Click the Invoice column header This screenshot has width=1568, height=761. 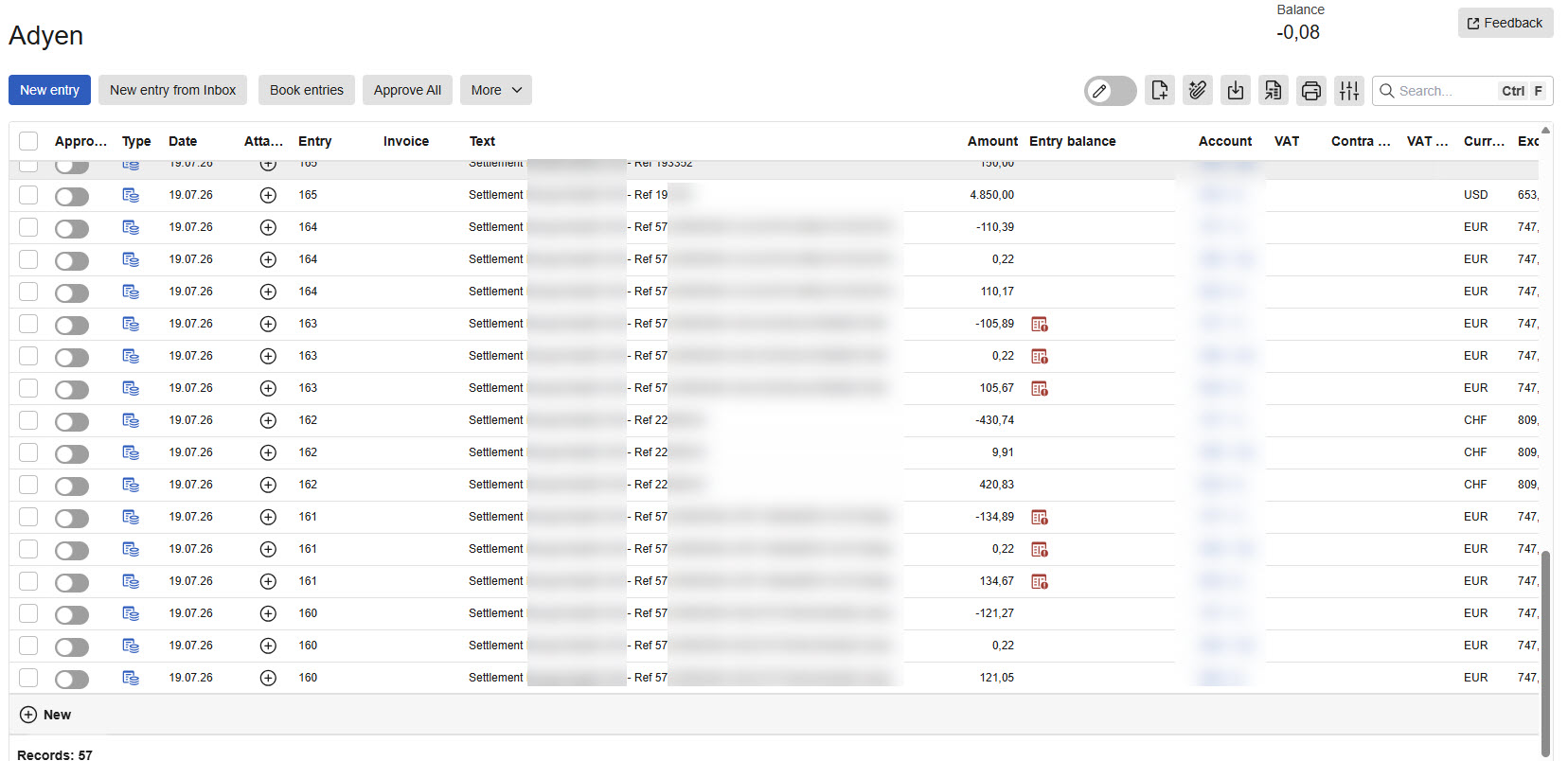pyautogui.click(x=406, y=141)
